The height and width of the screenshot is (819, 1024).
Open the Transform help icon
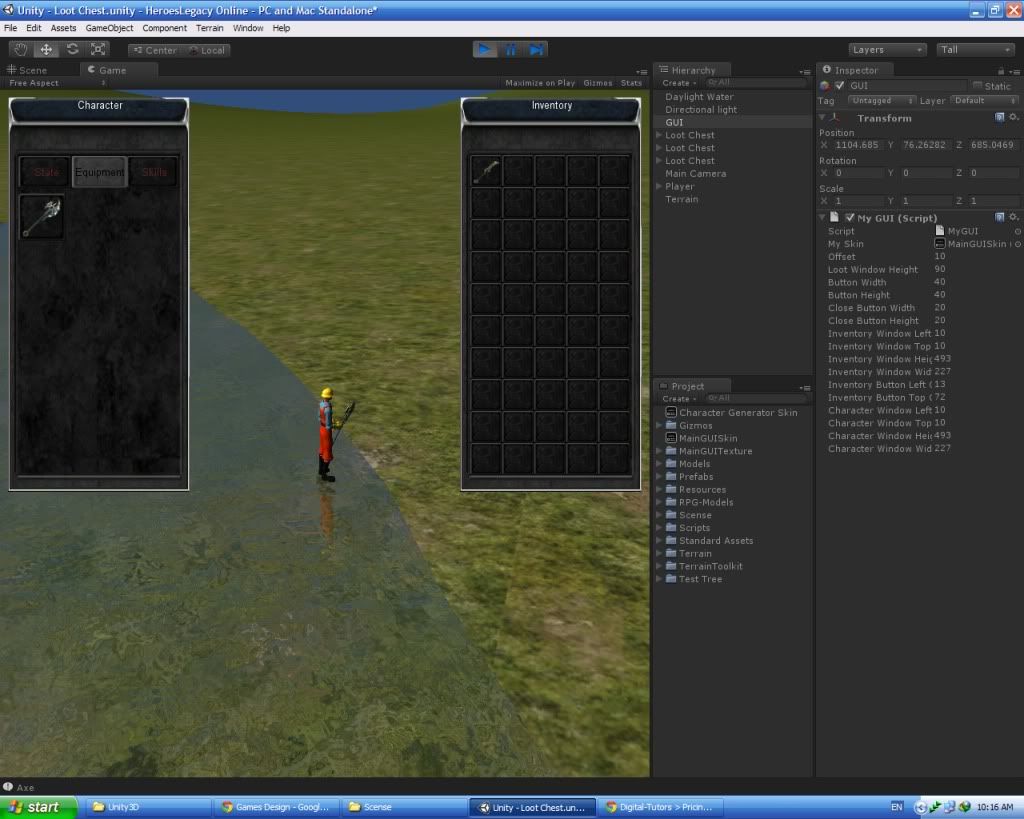999,118
